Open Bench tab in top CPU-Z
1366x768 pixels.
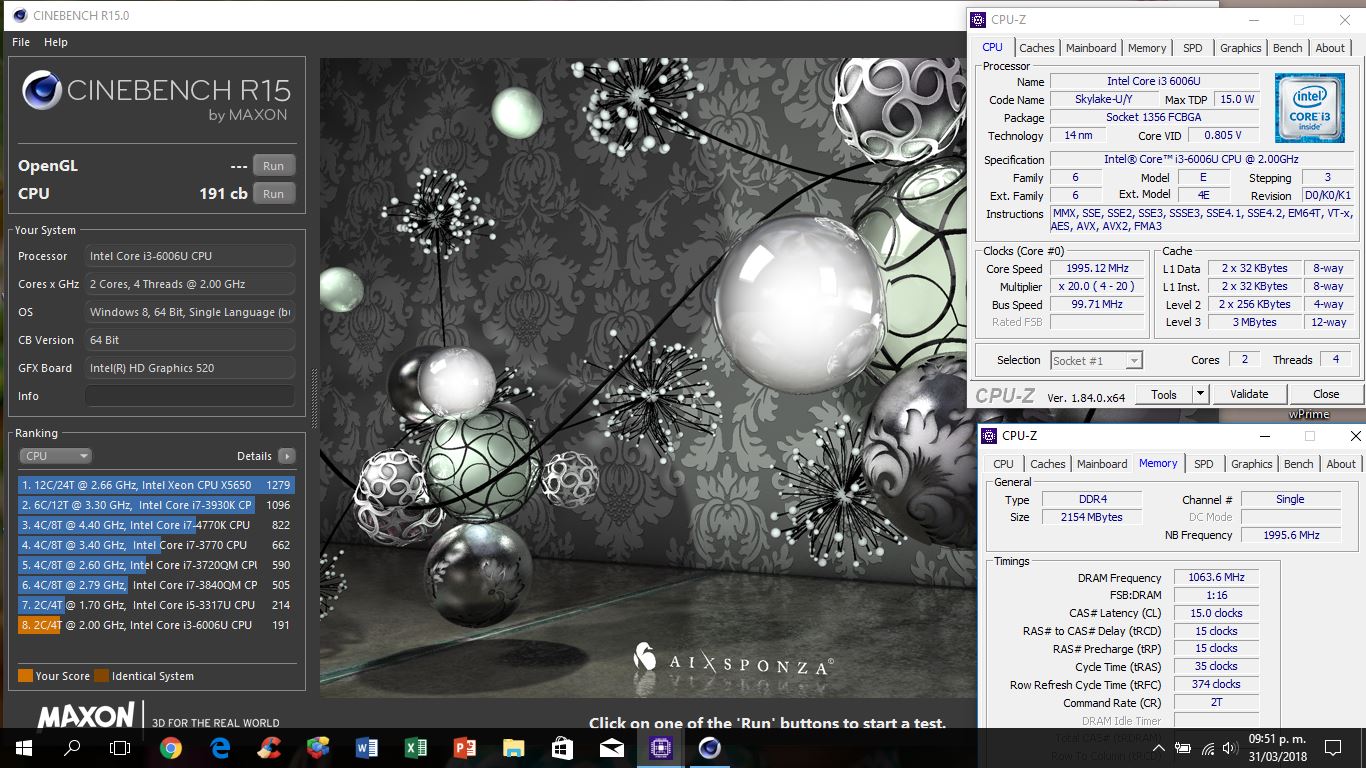click(1288, 48)
